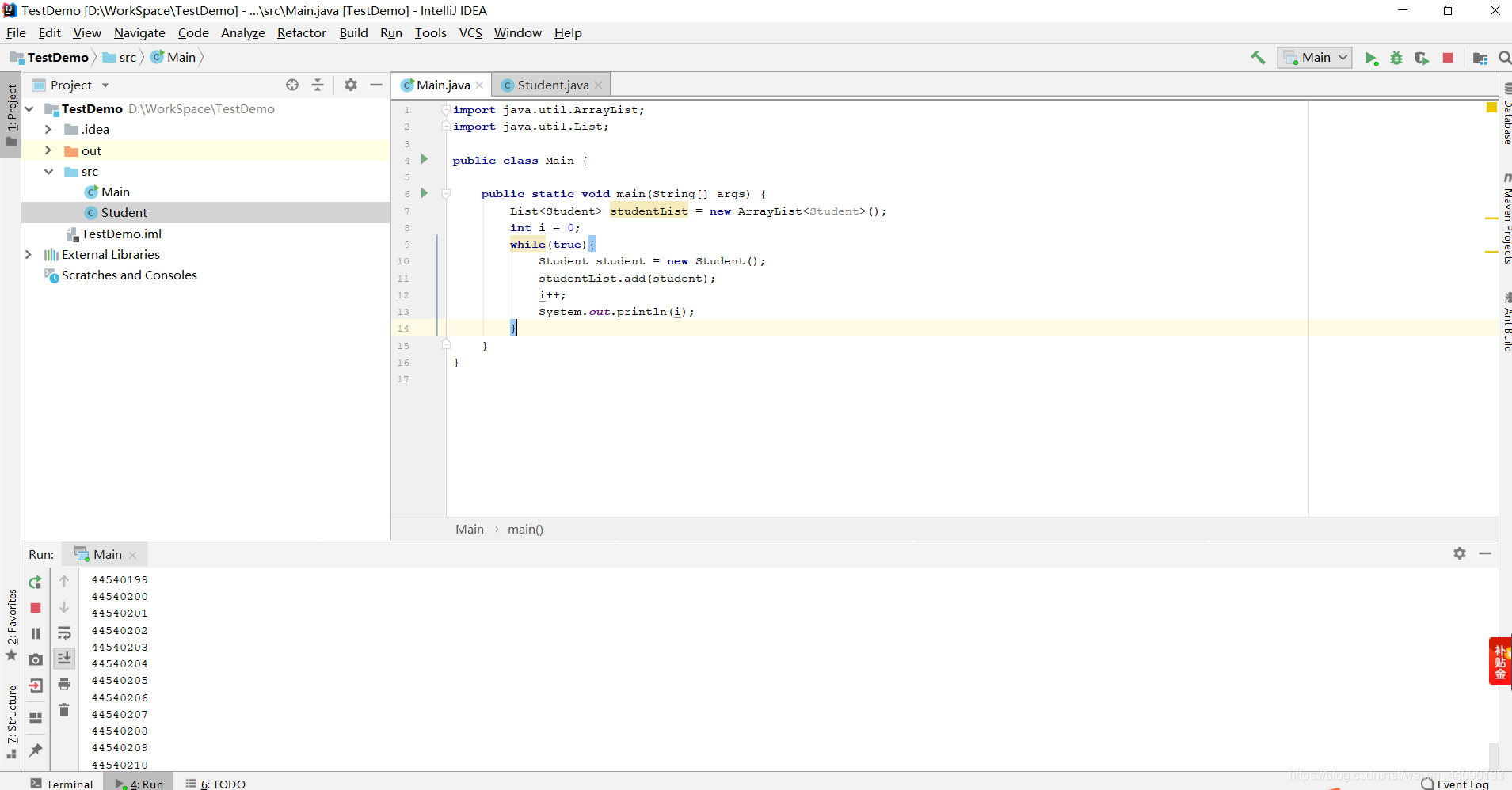Toggle the Terminal tool window
1512x790 pixels.
click(x=62, y=783)
